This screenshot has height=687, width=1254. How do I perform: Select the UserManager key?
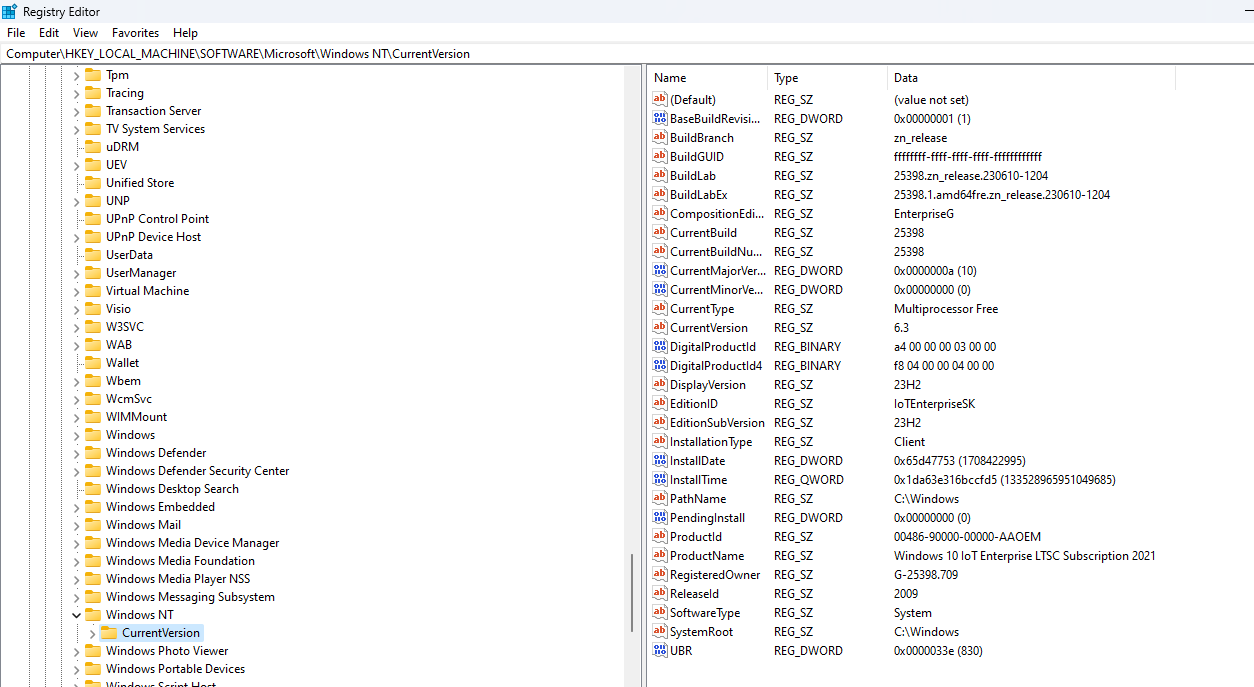pyautogui.click(x=141, y=273)
